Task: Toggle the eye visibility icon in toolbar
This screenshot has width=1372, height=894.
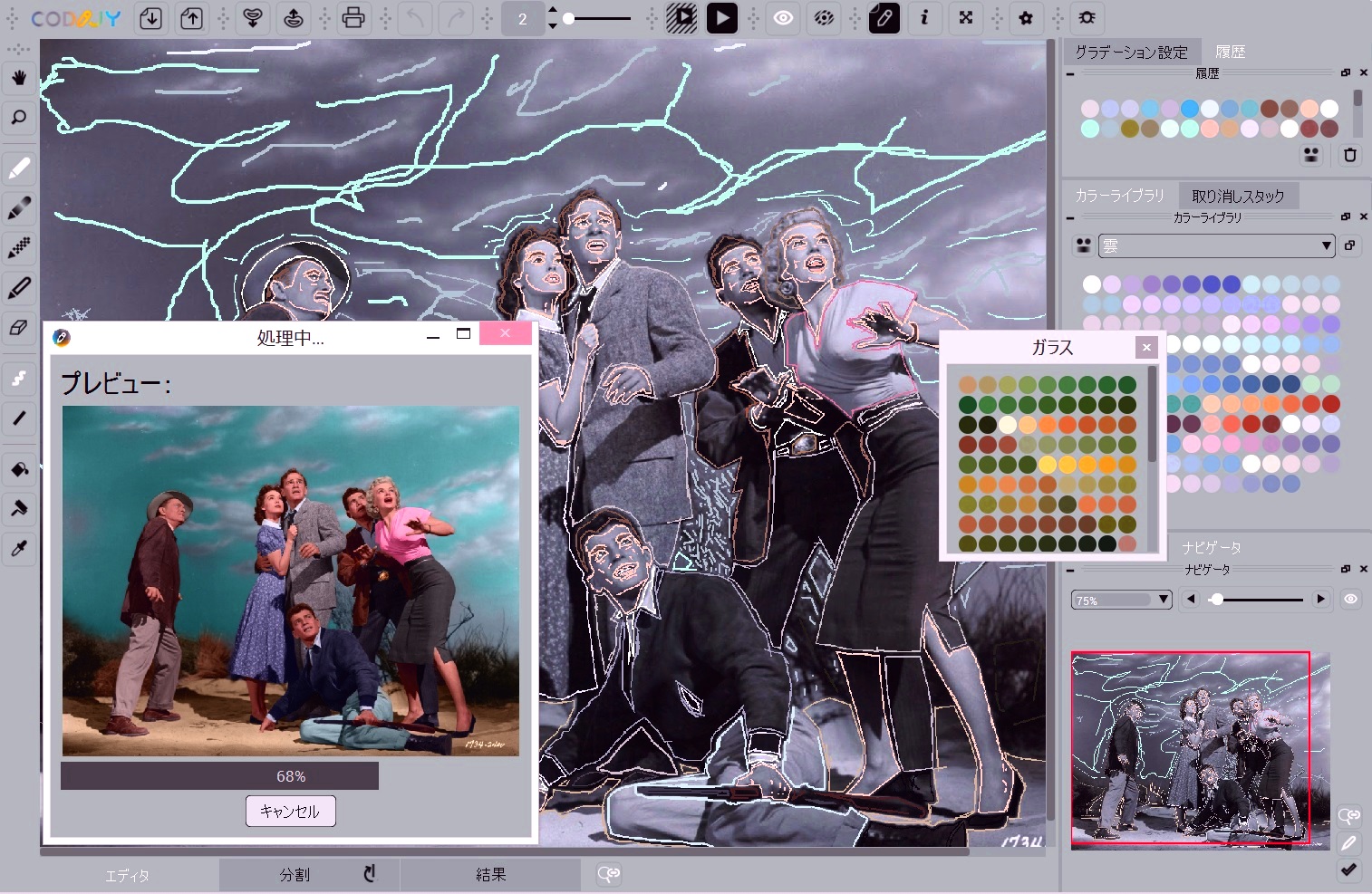Action: [783, 18]
